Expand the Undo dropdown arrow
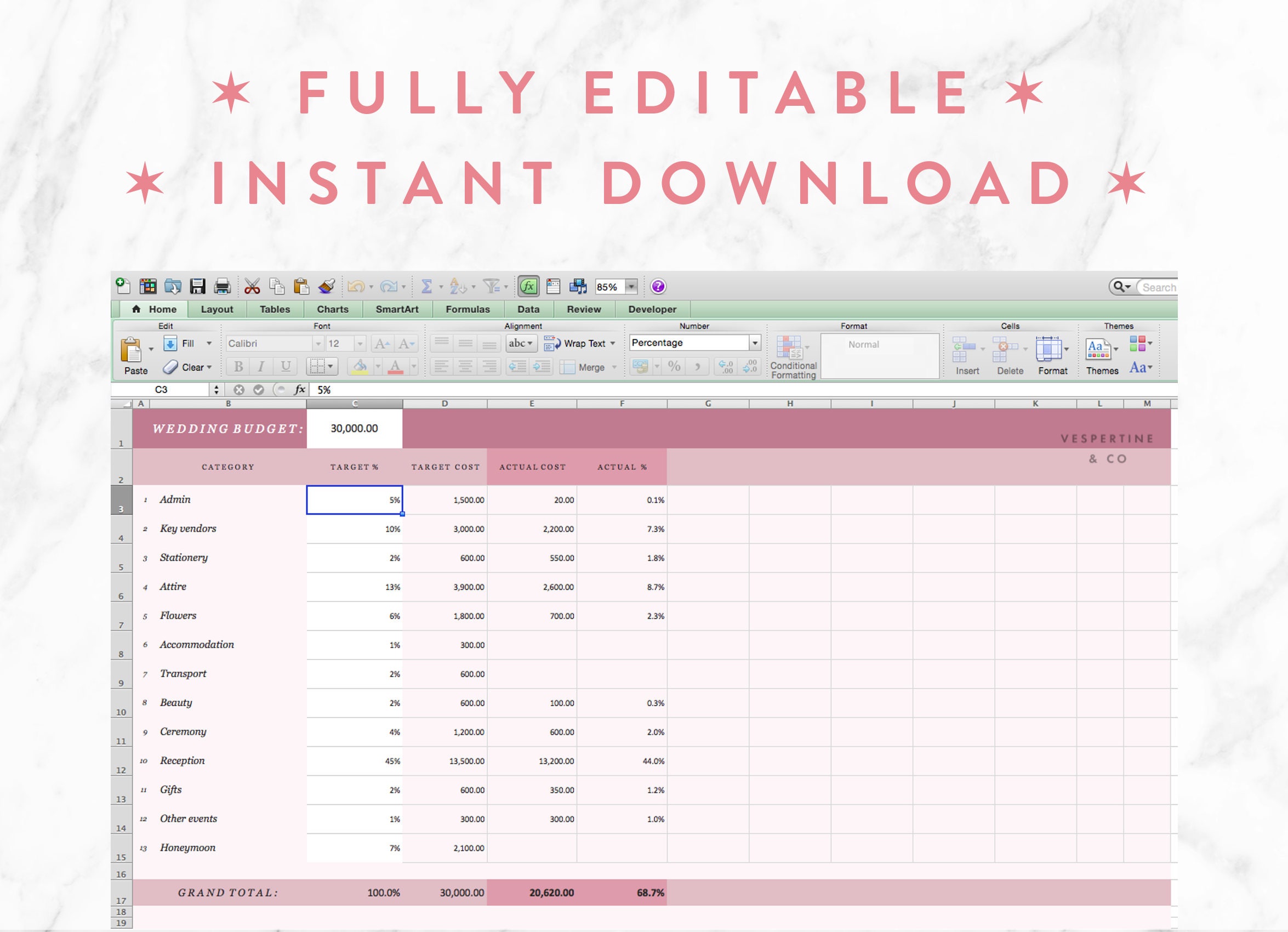1288x932 pixels. pyautogui.click(x=371, y=286)
